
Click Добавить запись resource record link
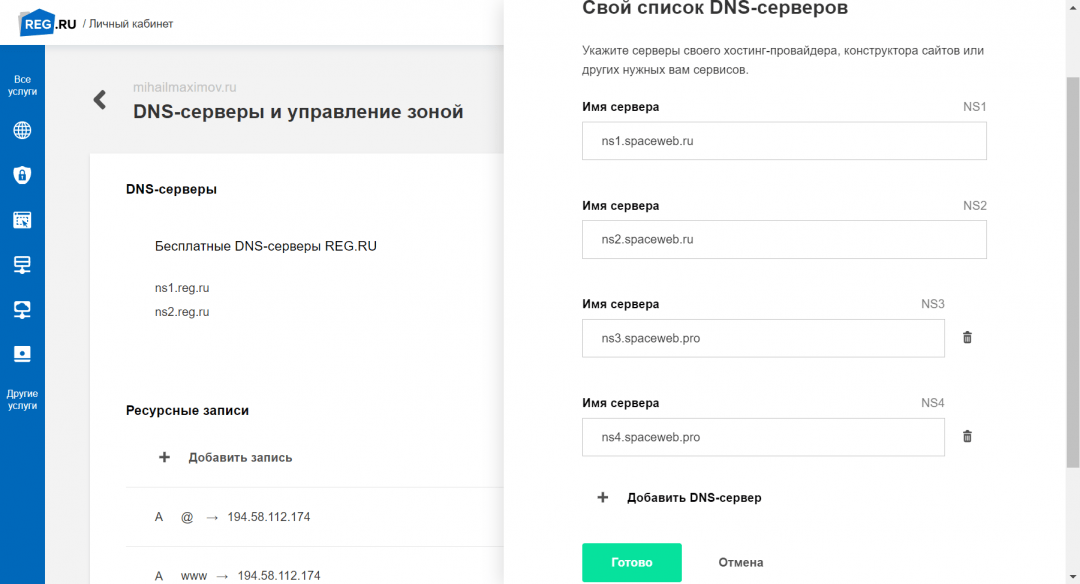pyautogui.click(x=240, y=457)
